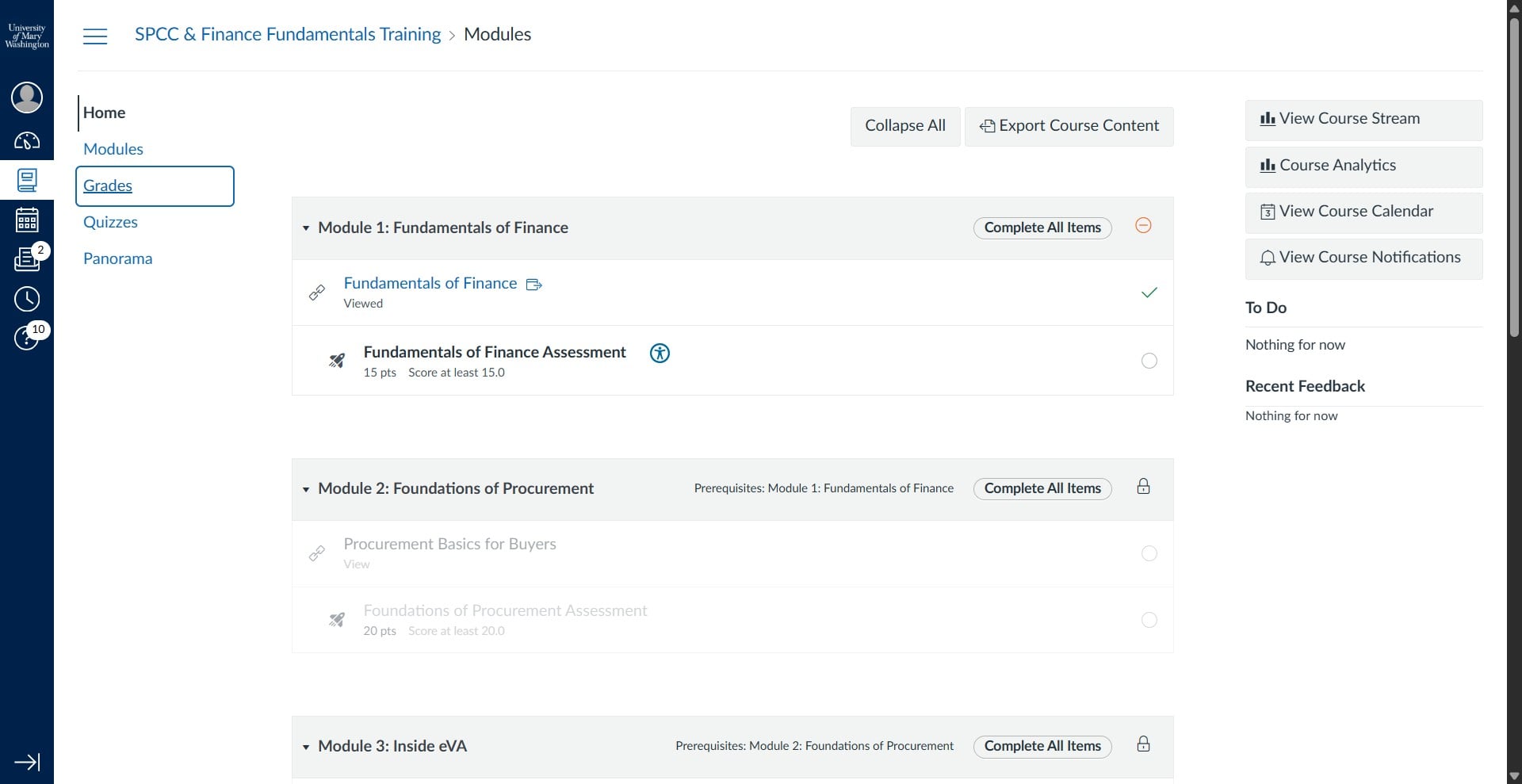View History via the clock icon
This screenshot has width=1522, height=784.
[27, 299]
